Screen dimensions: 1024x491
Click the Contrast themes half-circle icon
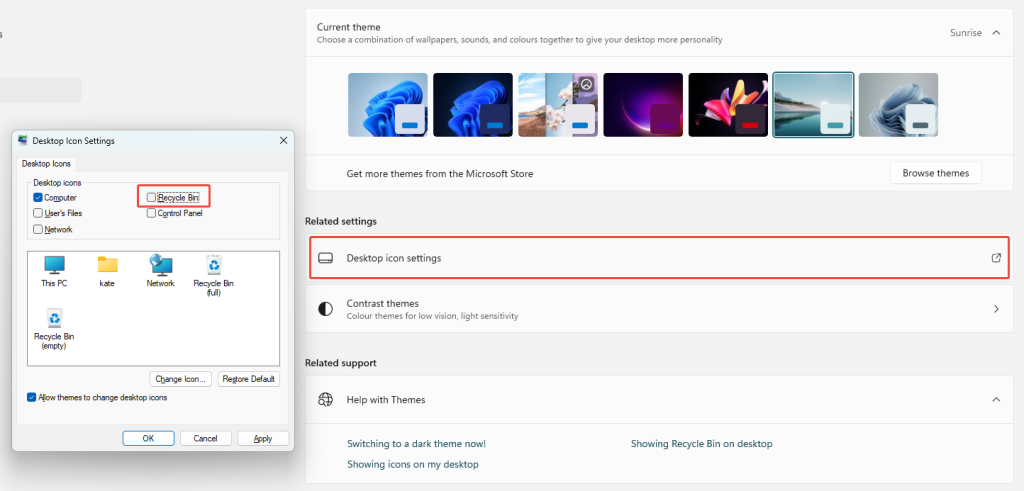pos(325,309)
